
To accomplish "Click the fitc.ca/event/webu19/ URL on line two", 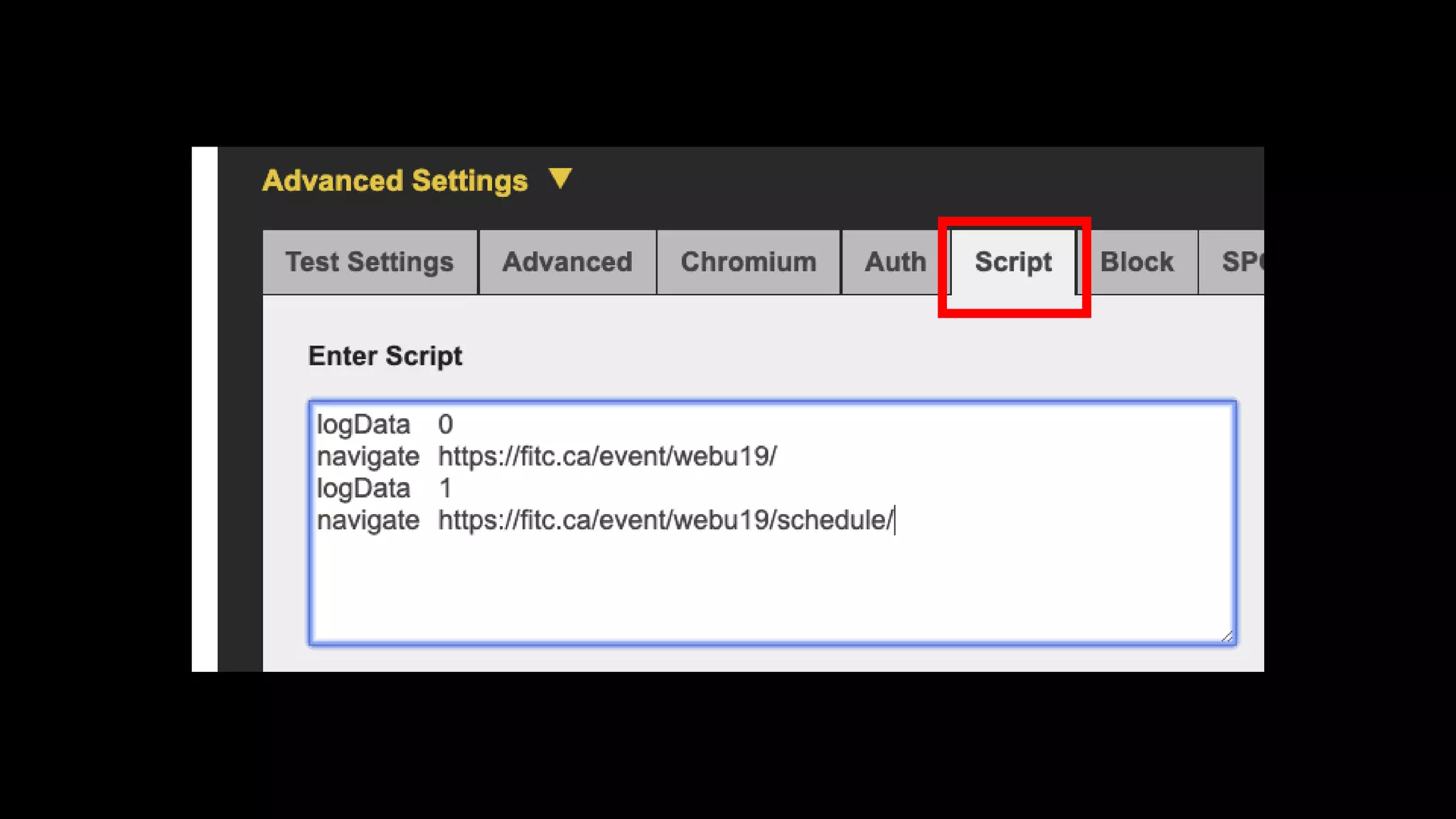I will [607, 456].
